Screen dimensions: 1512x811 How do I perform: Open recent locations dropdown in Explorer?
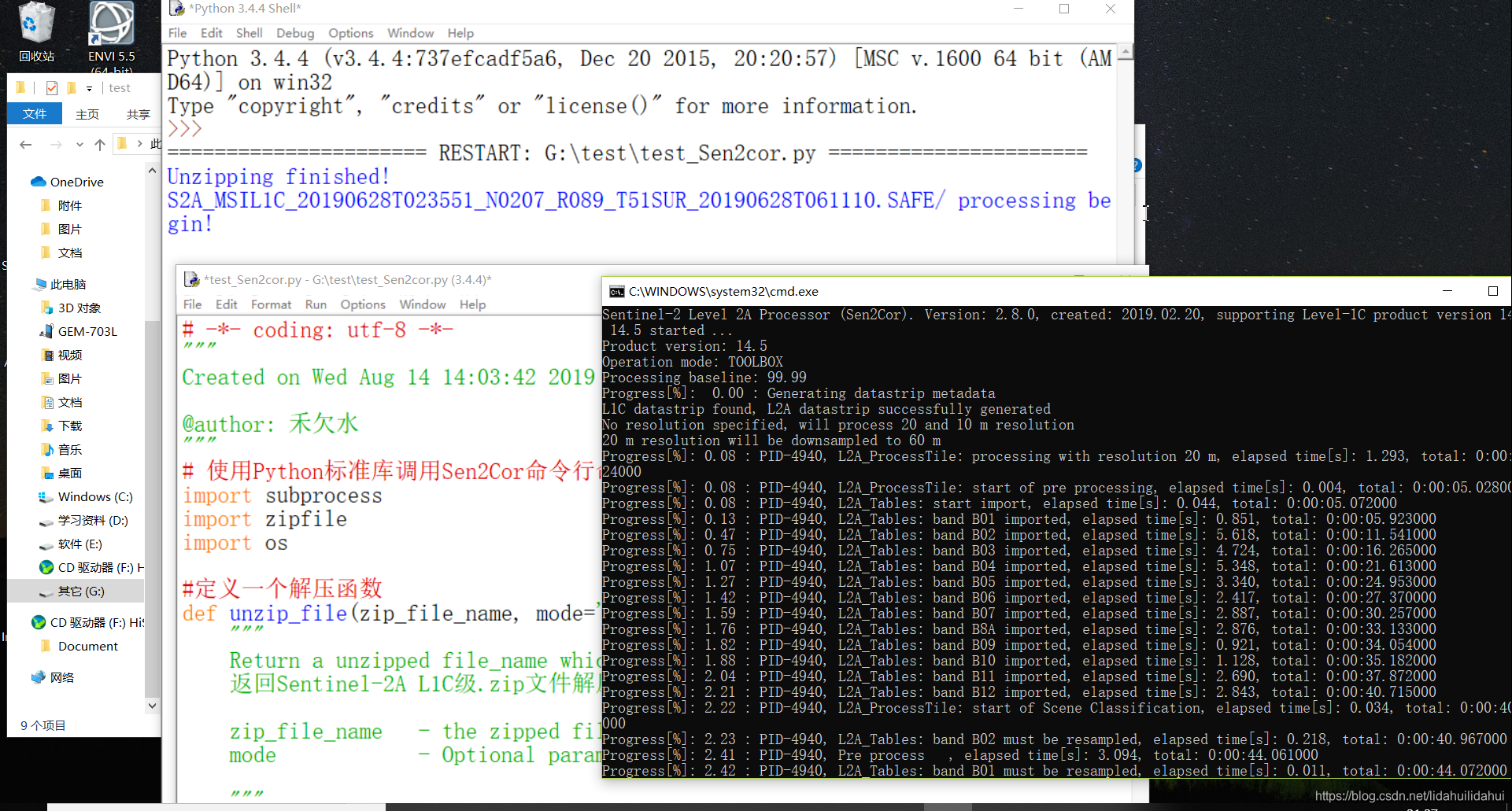[x=79, y=144]
